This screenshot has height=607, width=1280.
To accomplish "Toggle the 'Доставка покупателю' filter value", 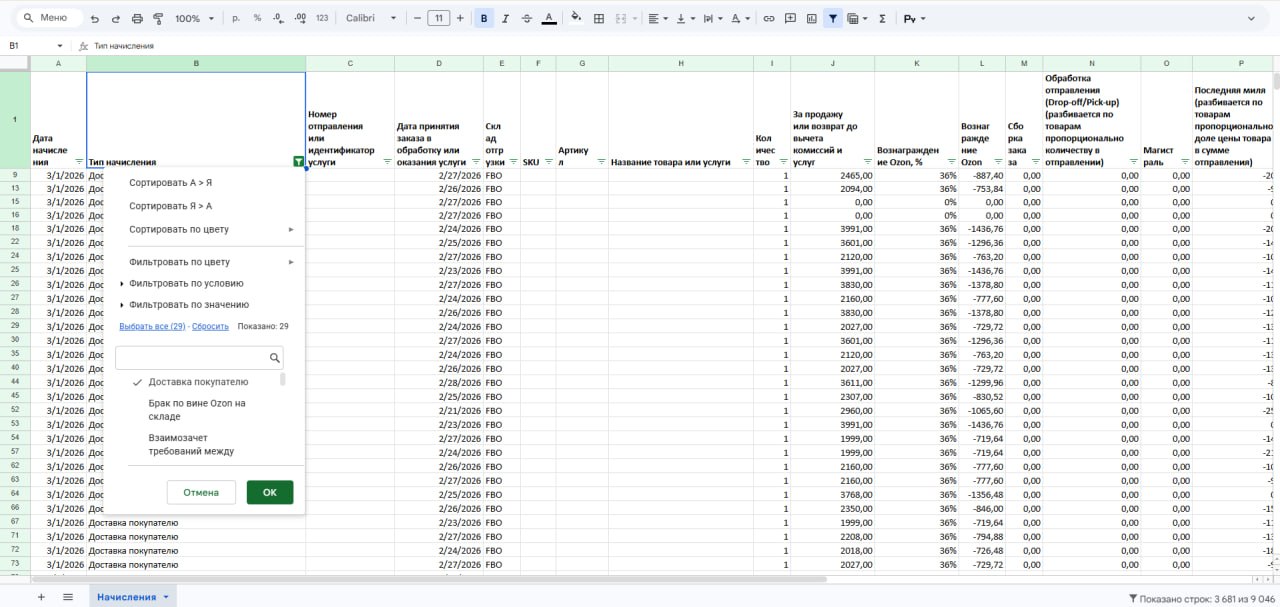I will pyautogui.click(x=198, y=382).
